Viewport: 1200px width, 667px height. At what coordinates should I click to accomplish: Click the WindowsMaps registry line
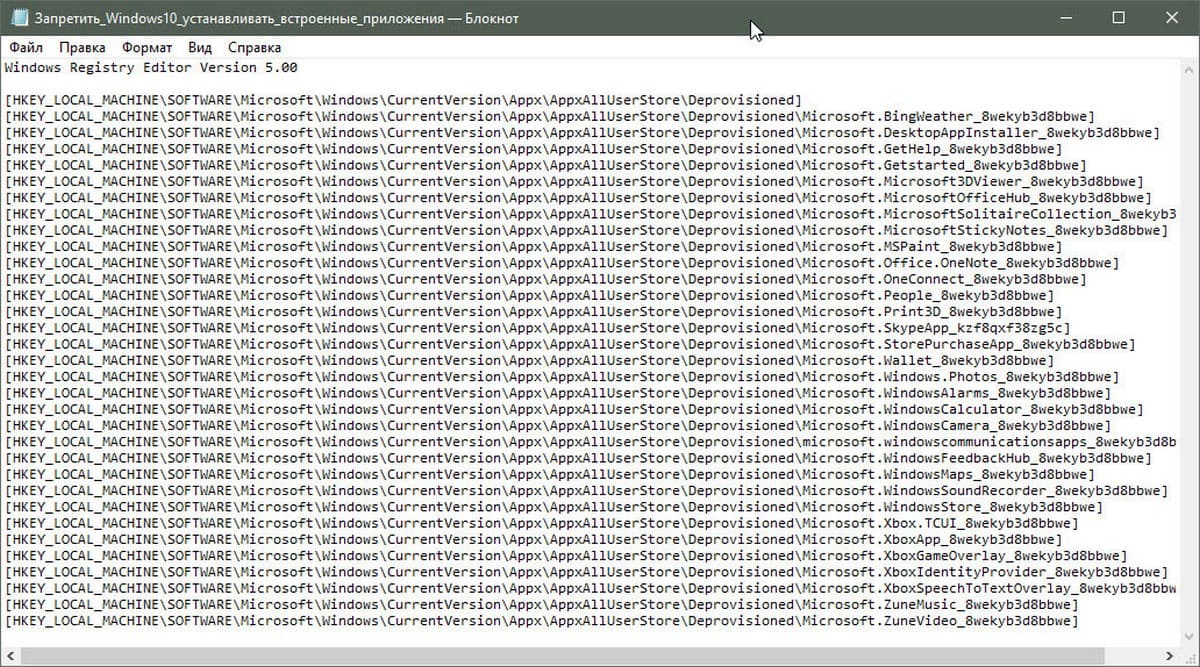pyautogui.click(x=549, y=474)
